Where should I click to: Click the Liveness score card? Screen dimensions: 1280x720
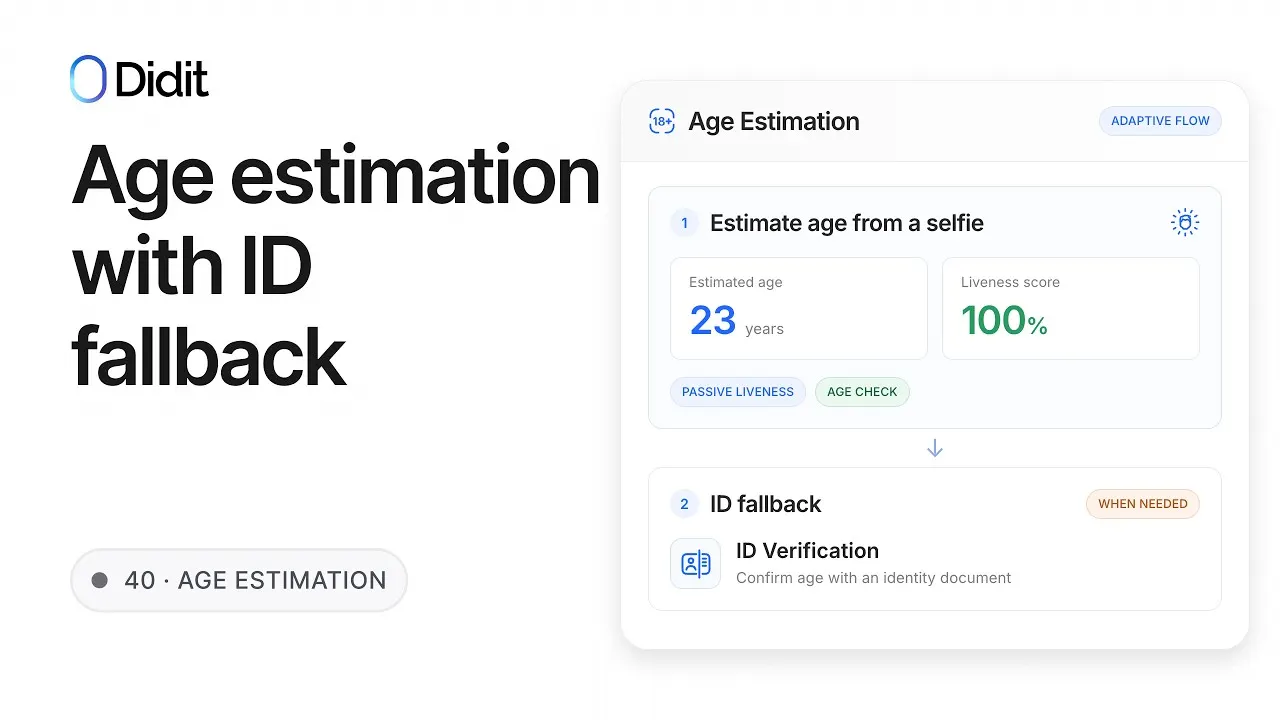1071,308
